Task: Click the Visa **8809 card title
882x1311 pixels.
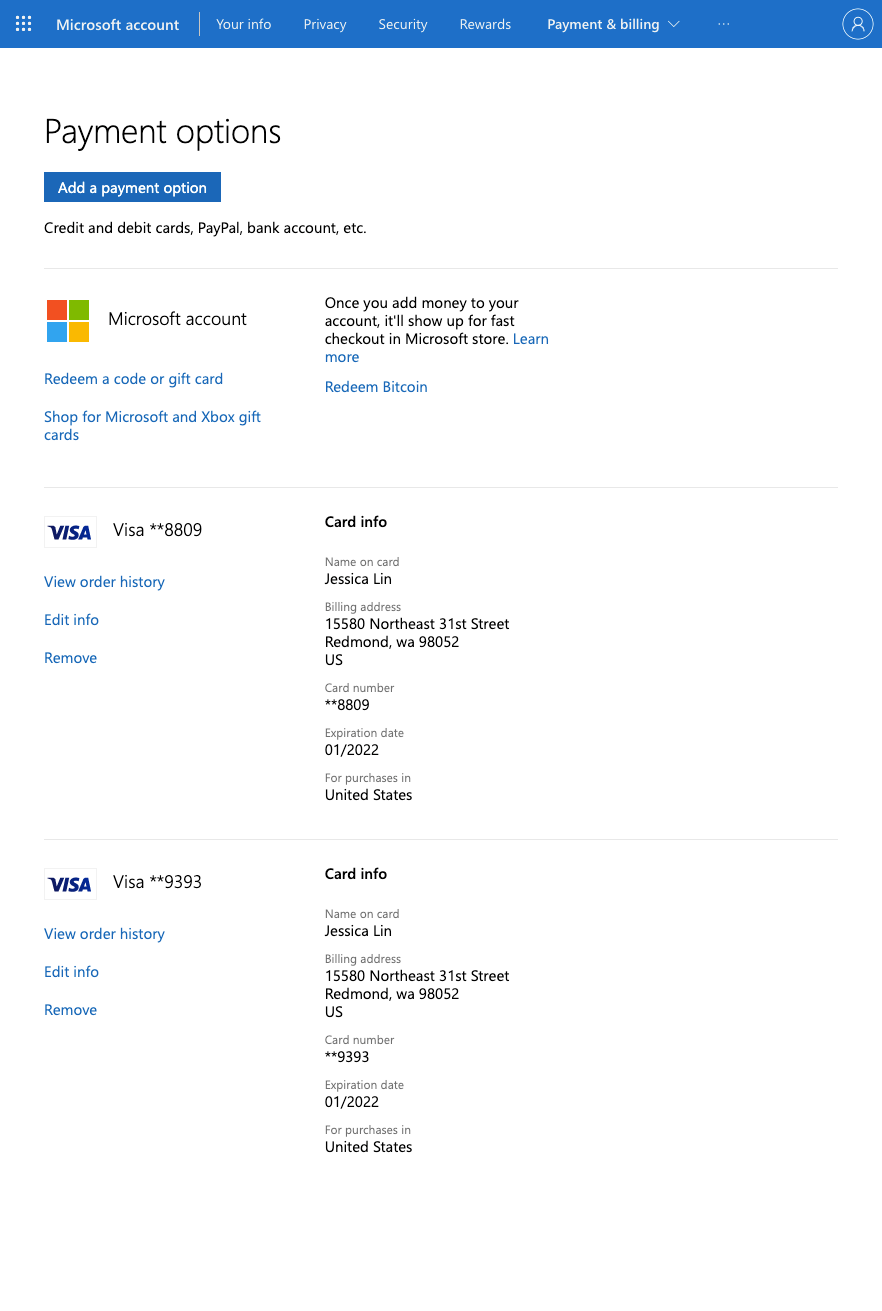Action: (157, 530)
